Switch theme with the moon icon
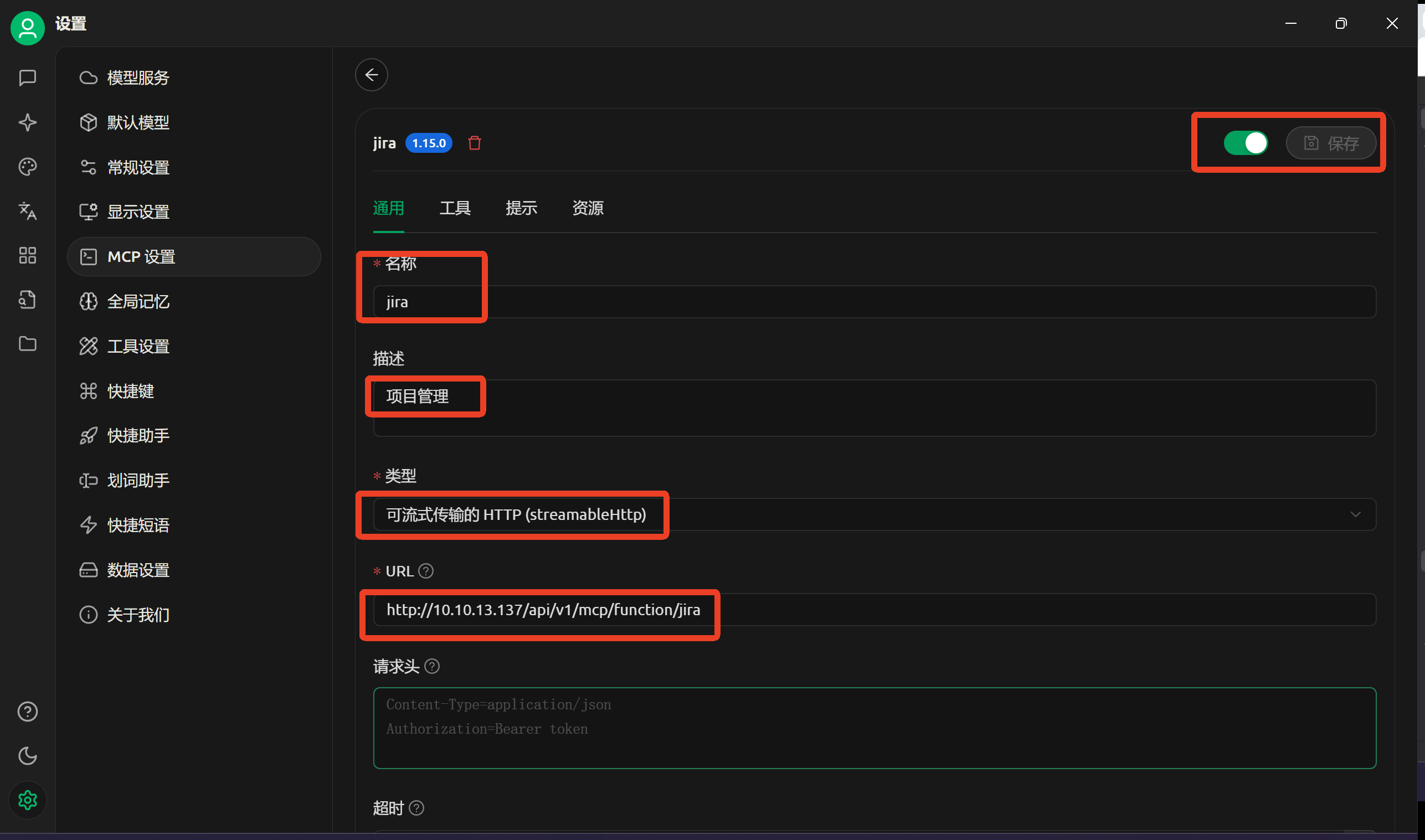 pyautogui.click(x=27, y=756)
